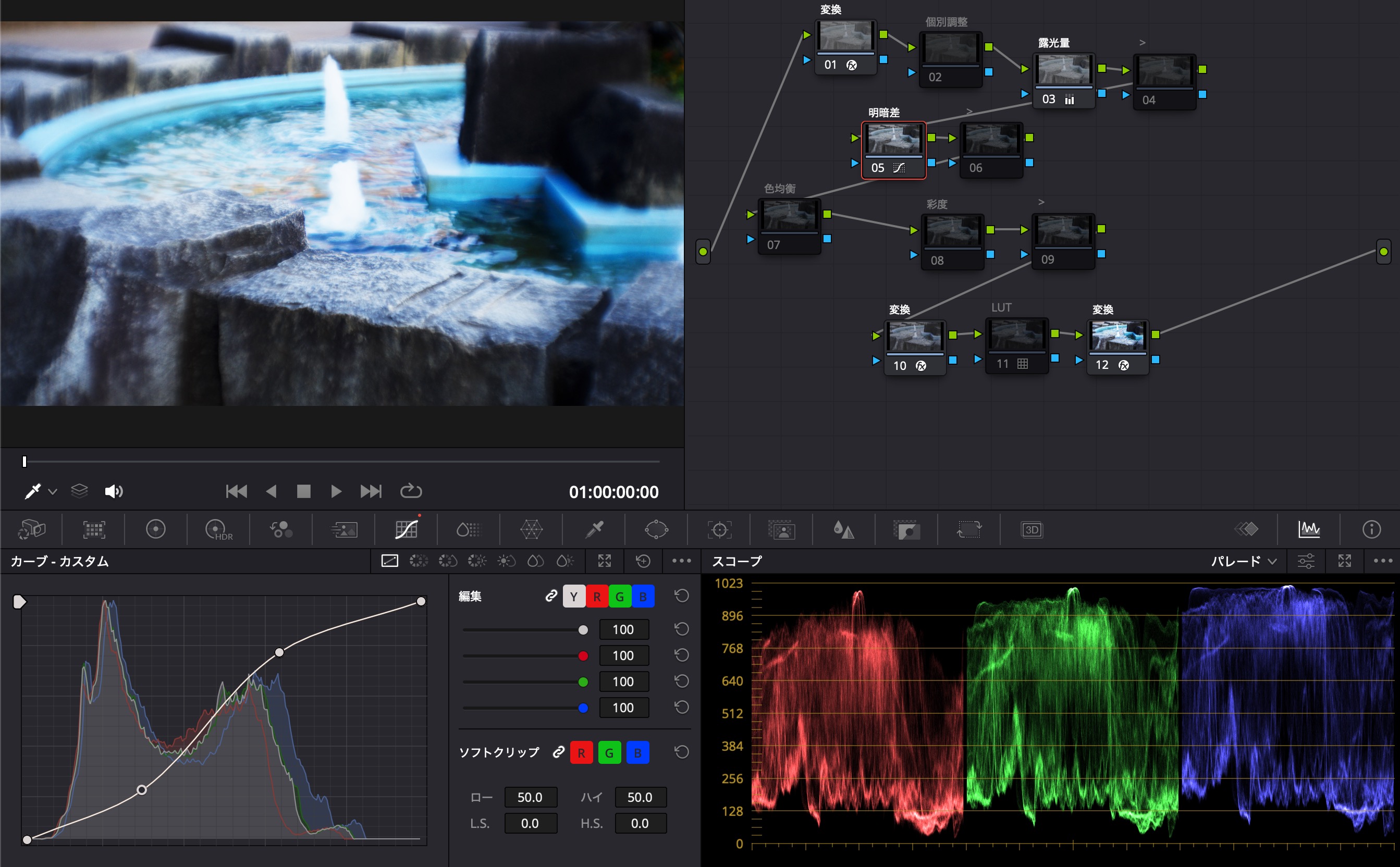Select node 12 thumbnail in node graph
The height and width of the screenshot is (867, 1400).
[1117, 336]
